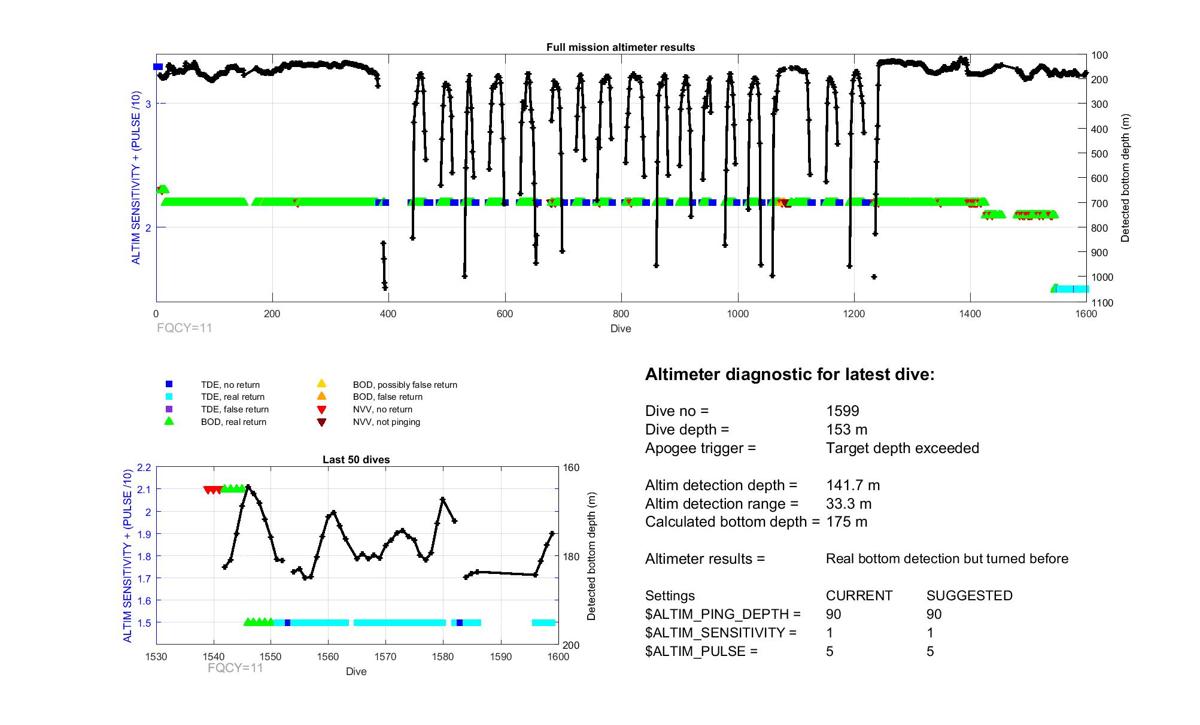Click the '$ALTIM_PING_DEPTH =' setting label
This screenshot has height=725, width=1200.
pyautogui.click(x=723, y=614)
